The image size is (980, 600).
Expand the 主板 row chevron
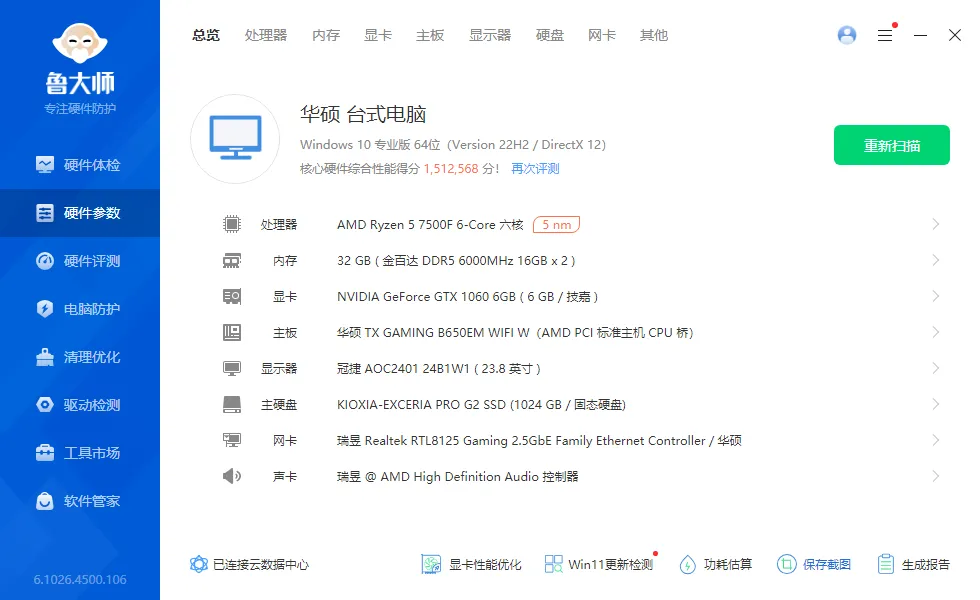pyautogui.click(x=936, y=332)
